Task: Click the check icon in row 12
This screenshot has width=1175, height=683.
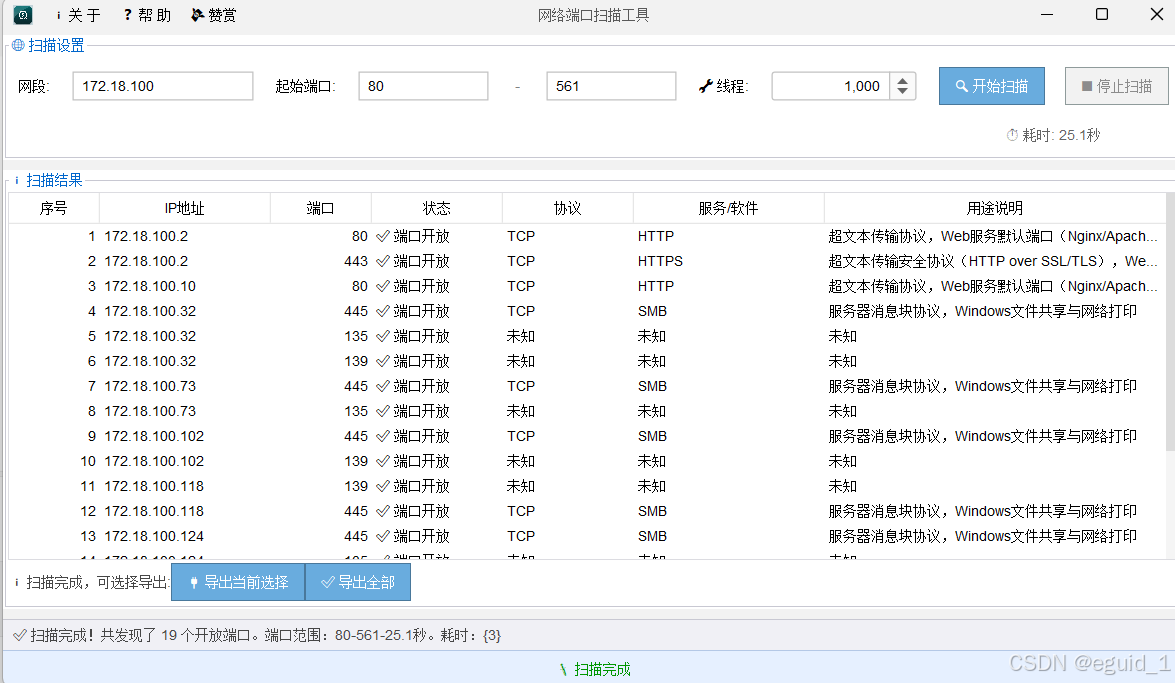Action: [x=383, y=511]
